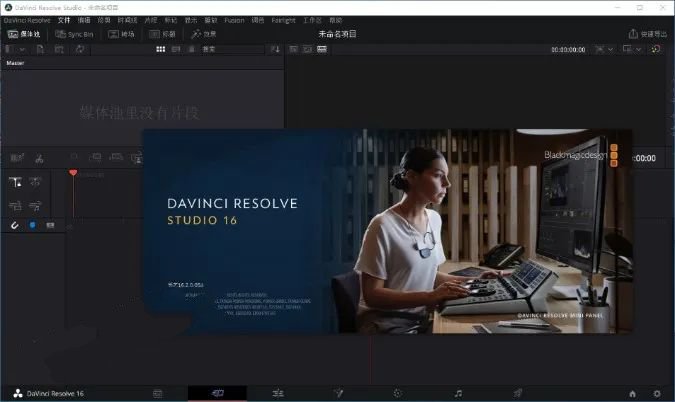Image resolution: width=675 pixels, height=402 pixels.
Task: Click the viewer timecode 00:00:00:00
Action: pyautogui.click(x=568, y=49)
